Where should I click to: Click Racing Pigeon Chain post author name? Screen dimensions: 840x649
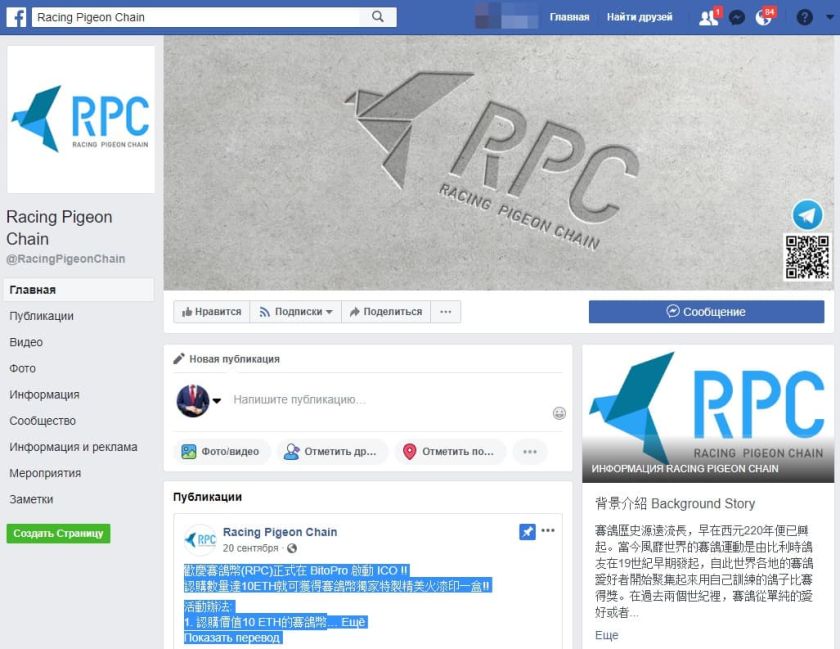click(280, 532)
